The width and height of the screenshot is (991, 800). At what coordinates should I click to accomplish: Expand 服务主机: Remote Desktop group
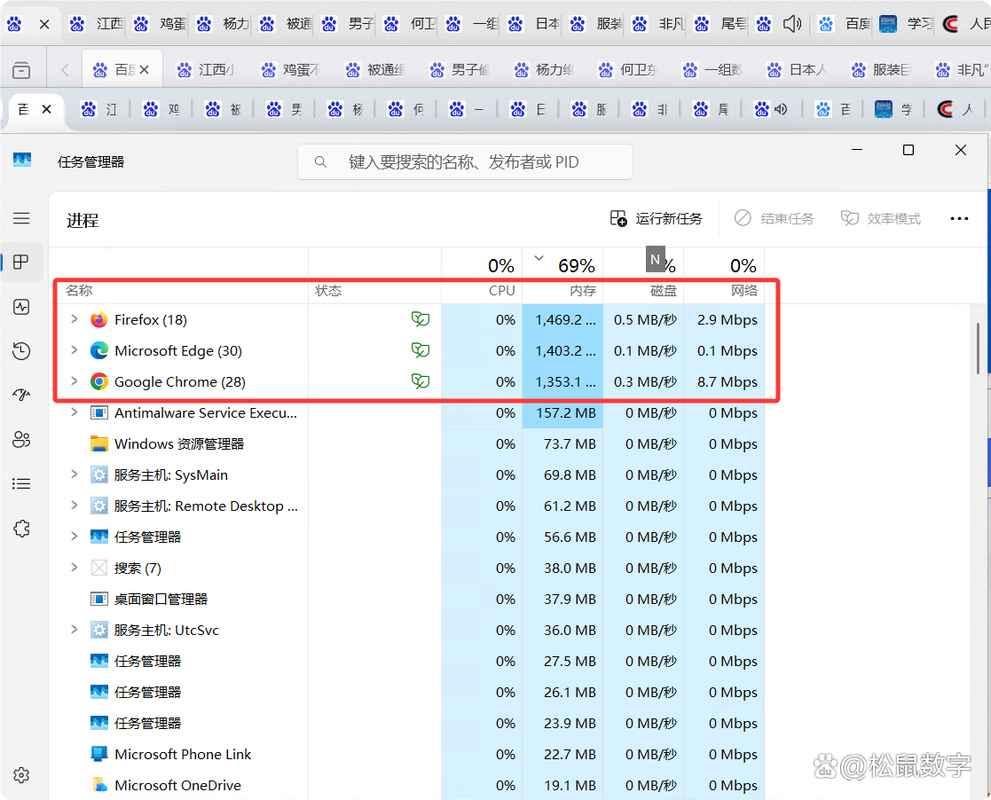(x=74, y=505)
